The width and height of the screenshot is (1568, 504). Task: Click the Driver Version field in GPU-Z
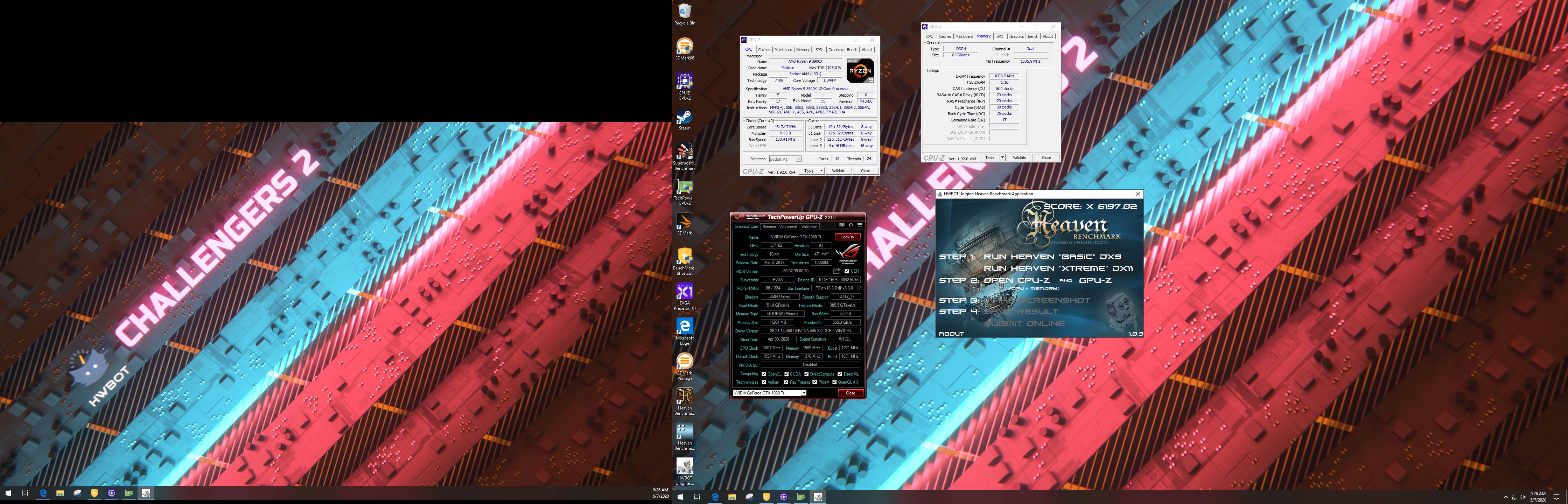tap(810, 331)
